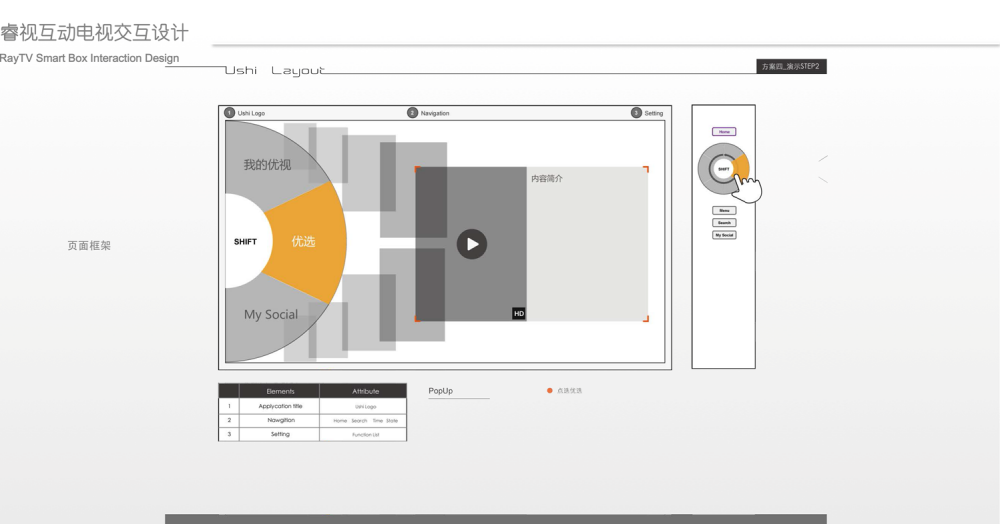This screenshot has height=524, width=1000.
Task: Click the Elements table header
Action: pyautogui.click(x=280, y=391)
